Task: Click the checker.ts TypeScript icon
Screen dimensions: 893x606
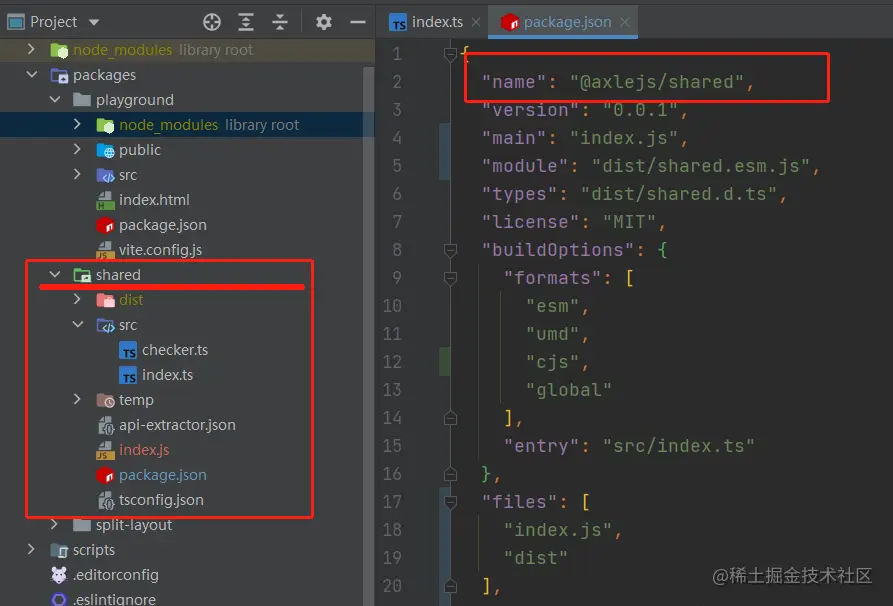Action: tap(128, 350)
